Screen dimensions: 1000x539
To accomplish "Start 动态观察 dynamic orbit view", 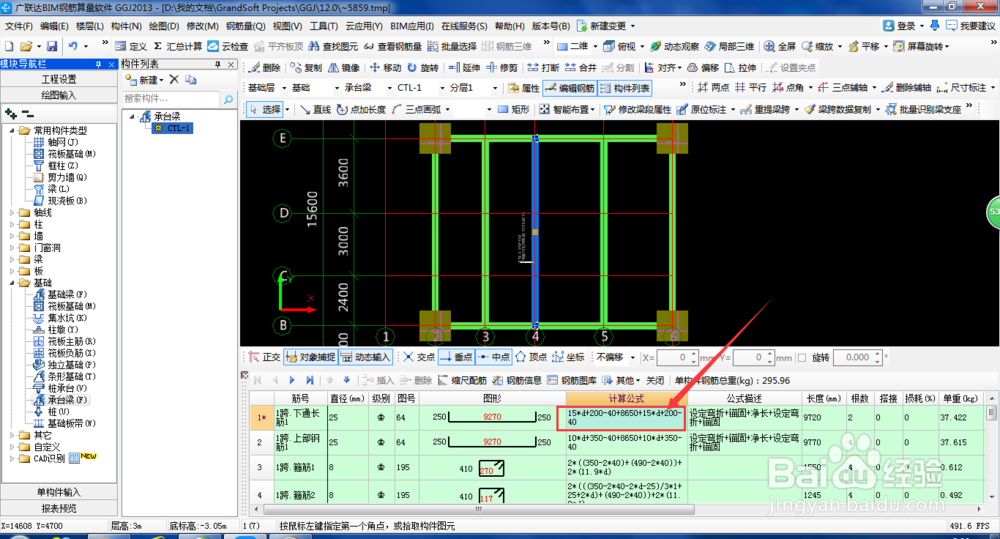I will [674, 47].
